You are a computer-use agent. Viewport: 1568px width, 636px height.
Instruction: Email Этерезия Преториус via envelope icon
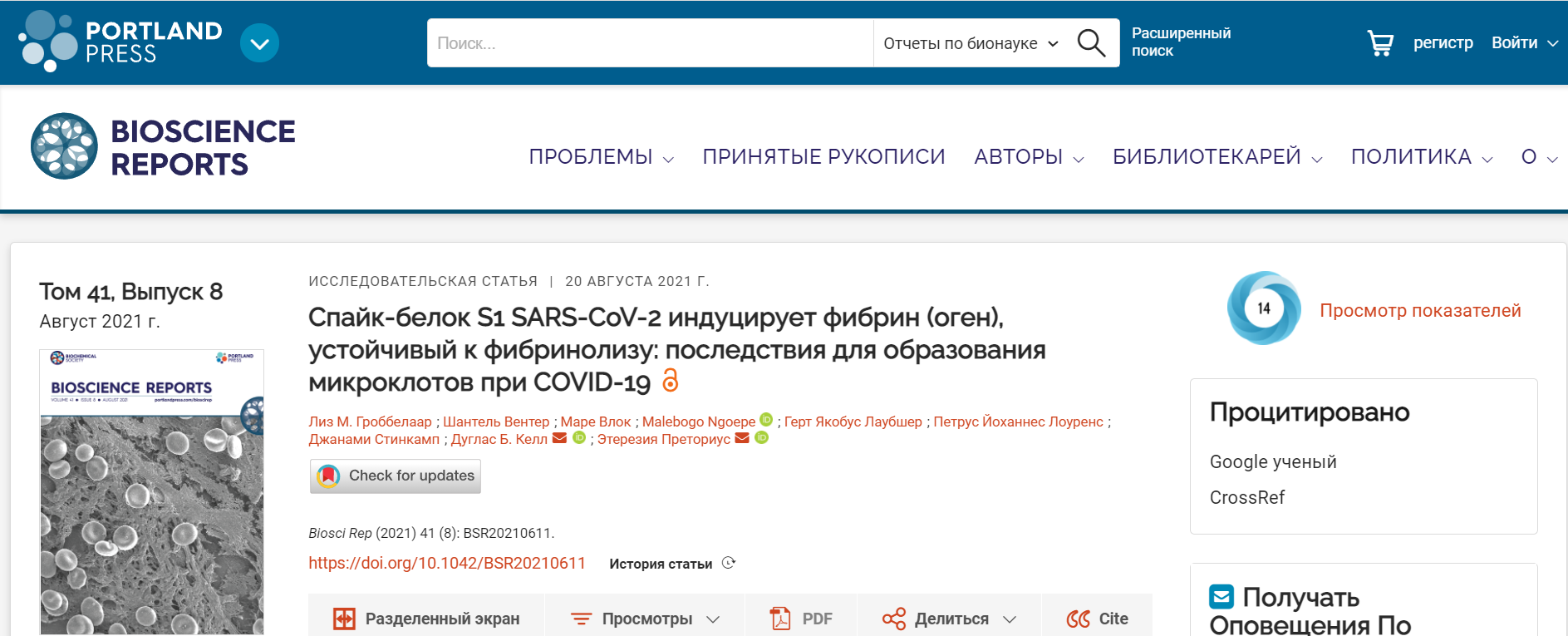(742, 438)
